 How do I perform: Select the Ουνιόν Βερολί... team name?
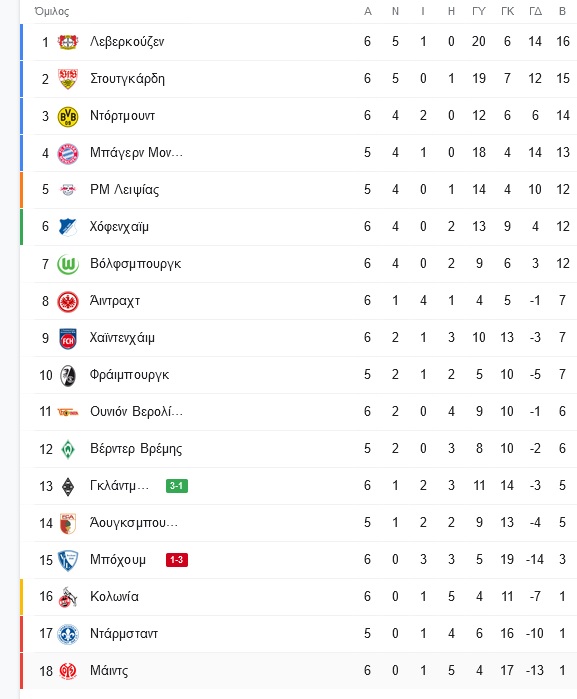136,411
